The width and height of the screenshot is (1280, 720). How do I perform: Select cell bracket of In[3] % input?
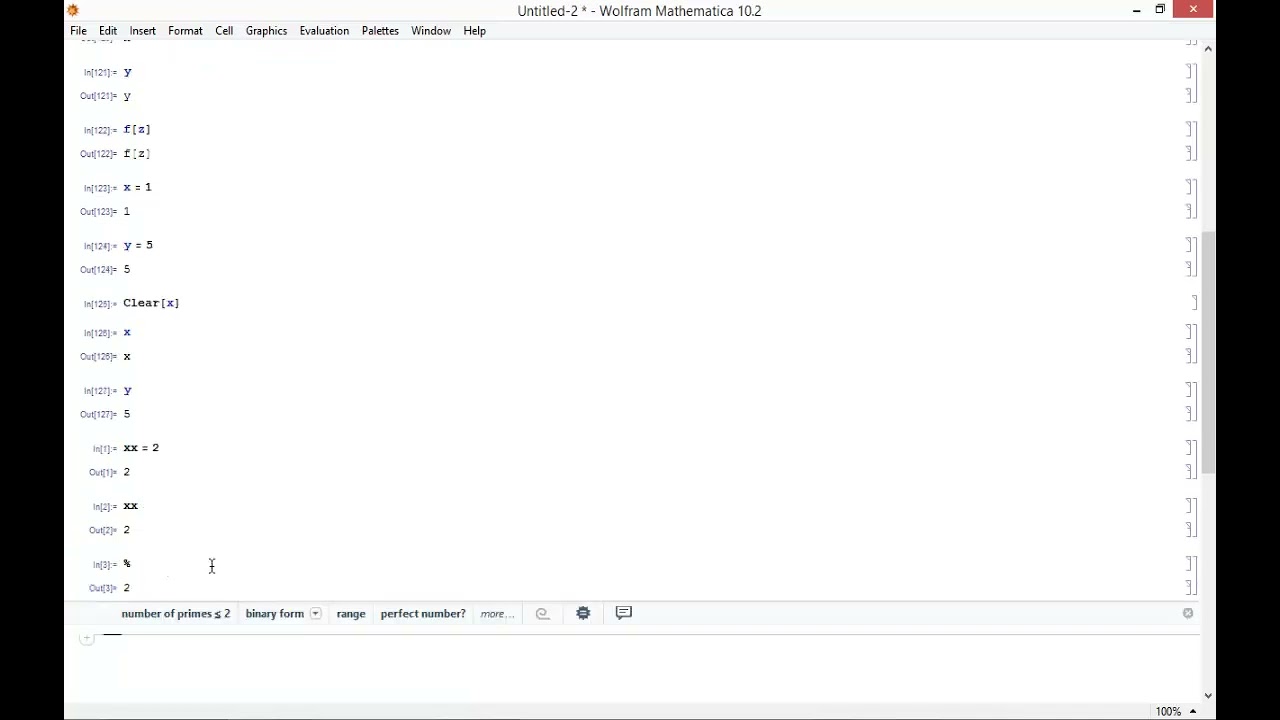point(1190,564)
